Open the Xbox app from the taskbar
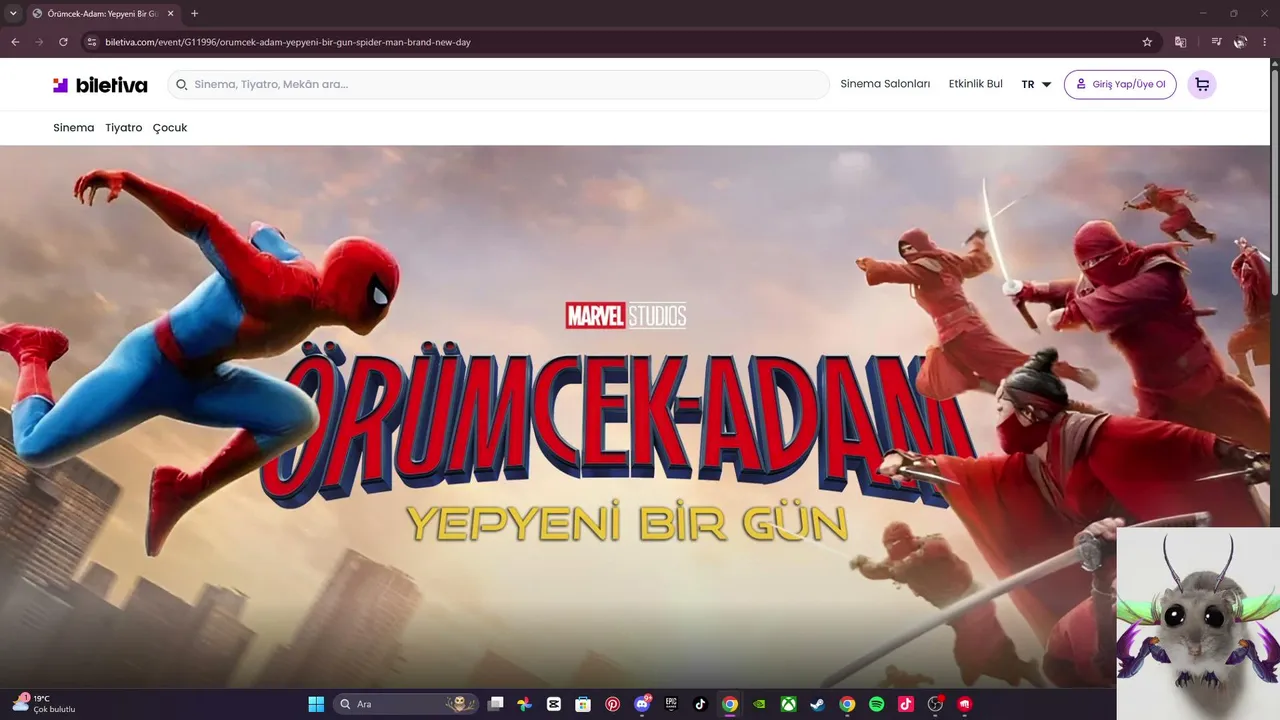Viewport: 1280px width, 720px height. tap(789, 704)
